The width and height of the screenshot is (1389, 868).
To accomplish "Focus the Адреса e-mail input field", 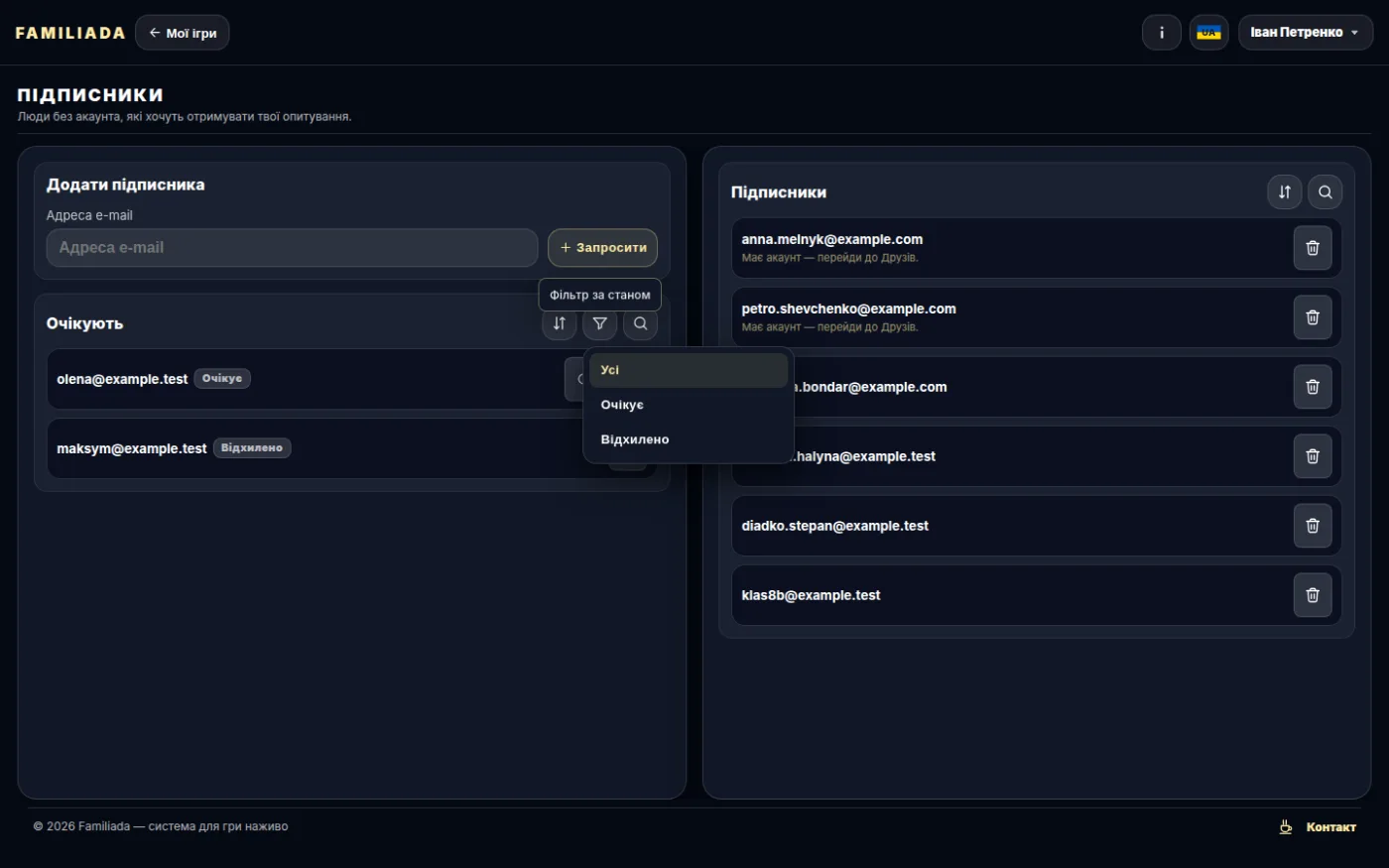I will pos(292,248).
